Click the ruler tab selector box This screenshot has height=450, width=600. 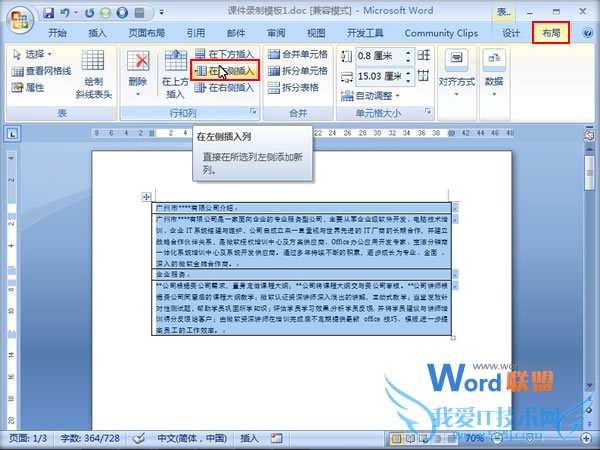tap(12, 134)
